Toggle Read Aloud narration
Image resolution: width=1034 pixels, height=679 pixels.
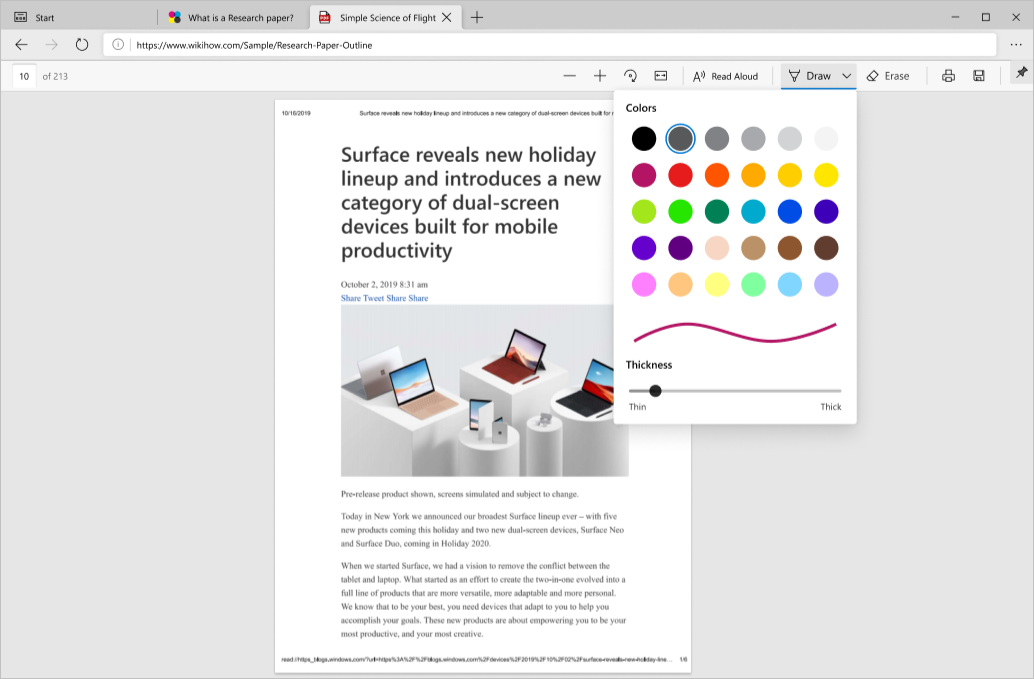click(x=727, y=75)
